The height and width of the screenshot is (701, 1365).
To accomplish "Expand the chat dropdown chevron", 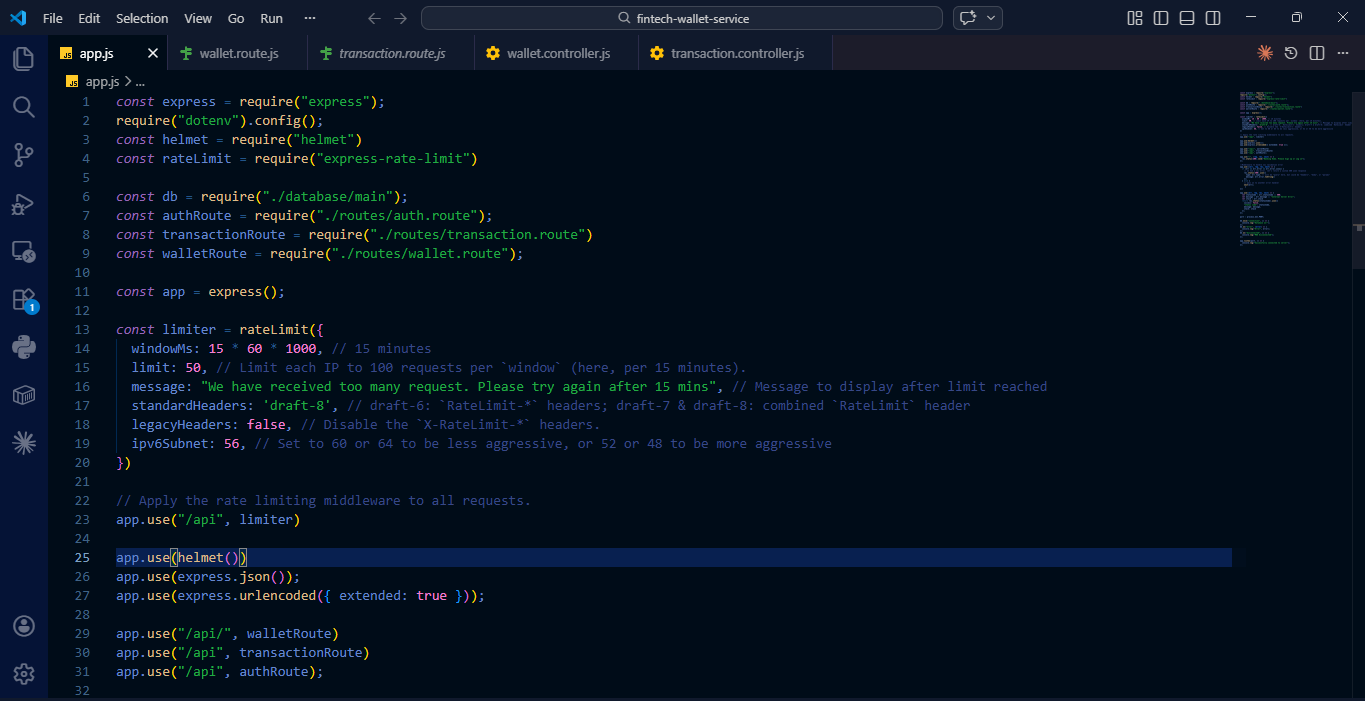I will (x=992, y=18).
